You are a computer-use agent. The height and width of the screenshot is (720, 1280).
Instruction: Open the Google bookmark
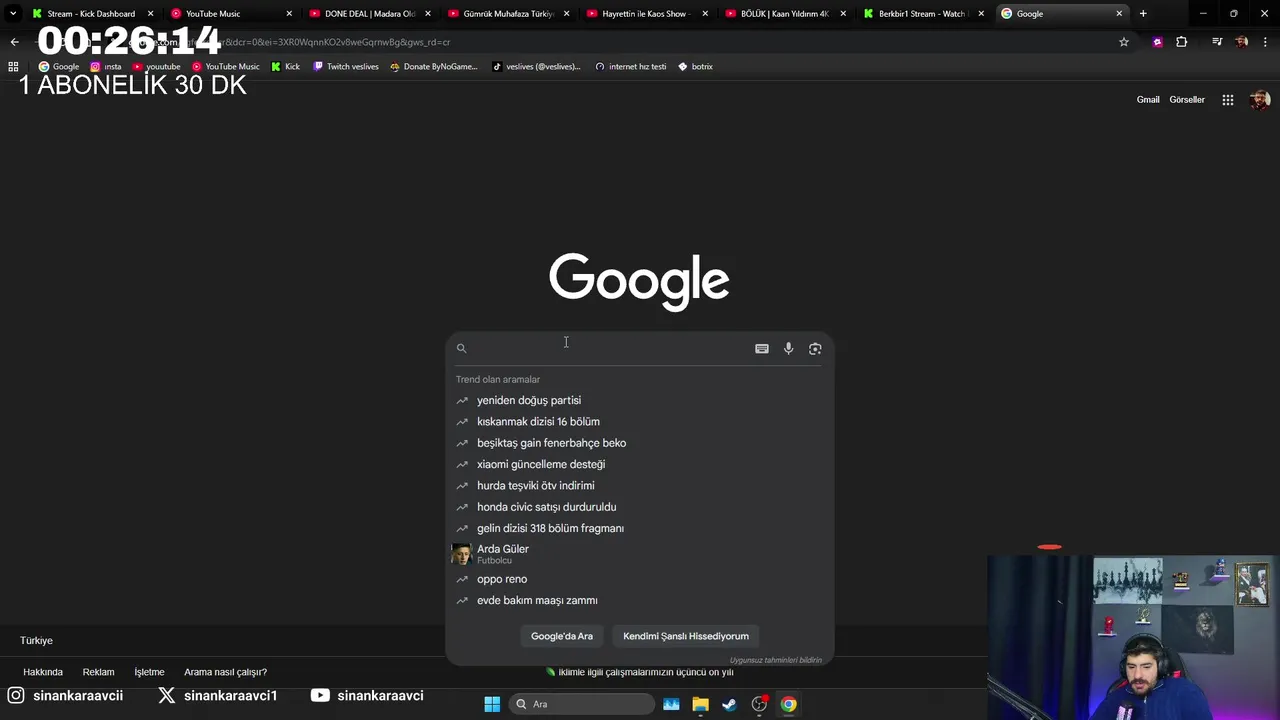point(59,66)
